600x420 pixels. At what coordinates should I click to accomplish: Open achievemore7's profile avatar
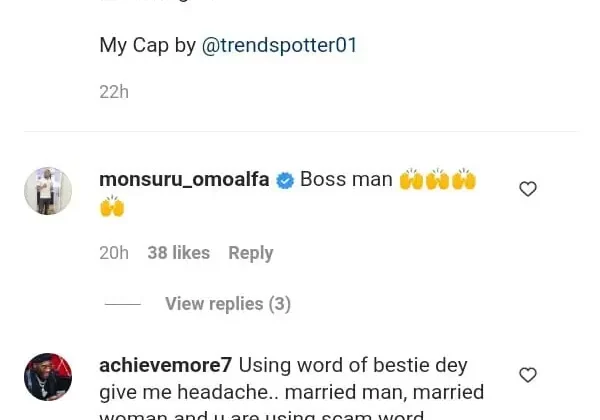click(x=48, y=377)
